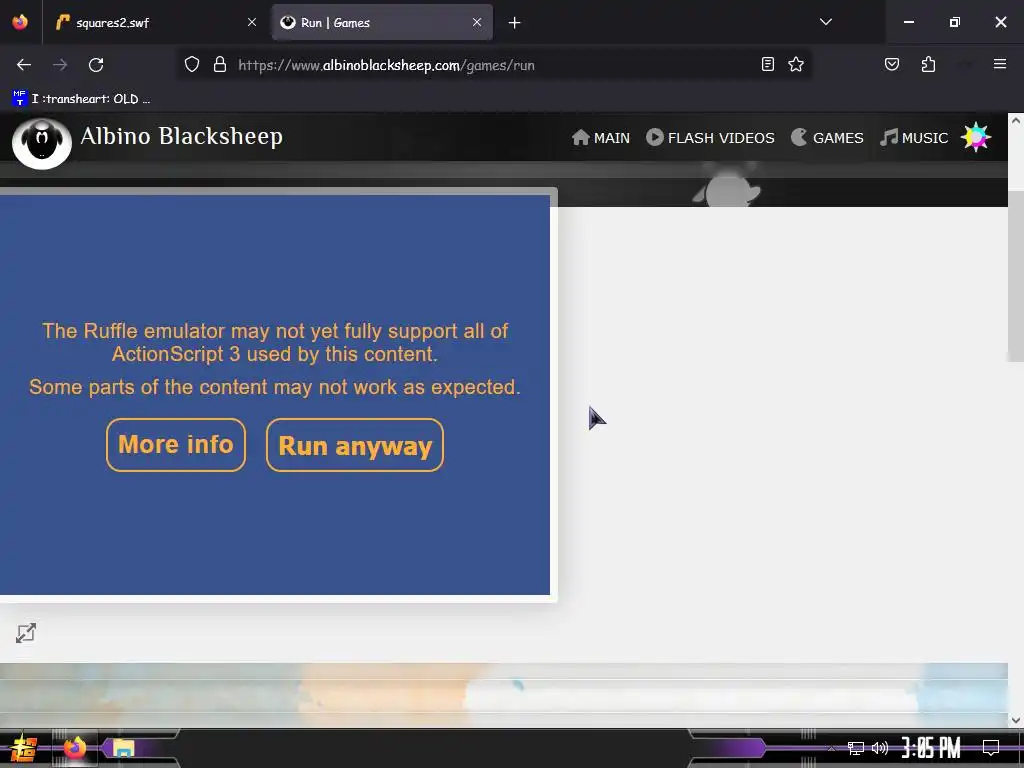Go to MAIN navigation link
This screenshot has height=768, width=1024.
click(601, 138)
